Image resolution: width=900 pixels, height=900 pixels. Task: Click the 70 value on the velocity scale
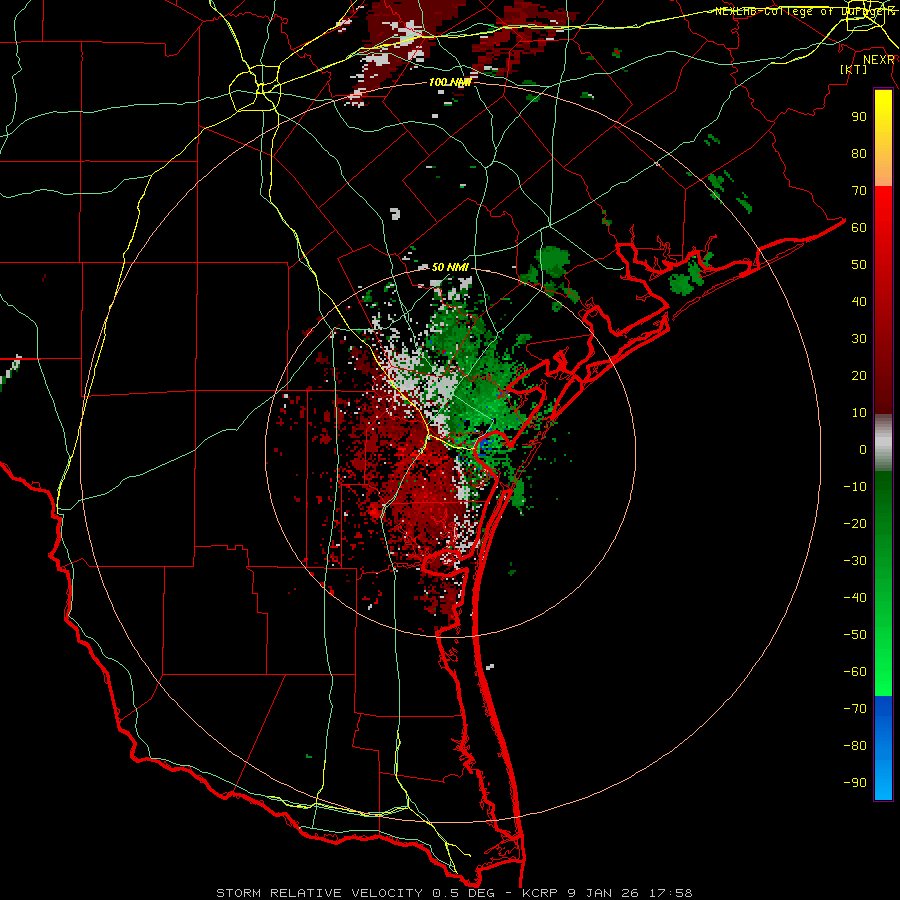tap(859, 191)
